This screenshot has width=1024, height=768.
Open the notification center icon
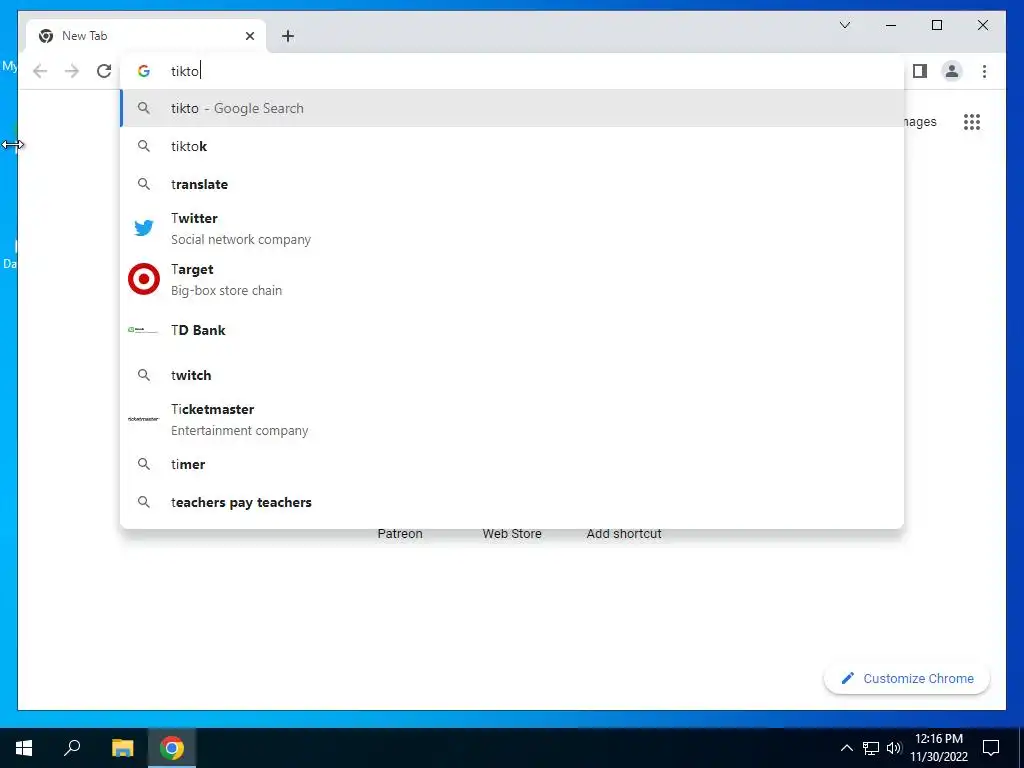pyautogui.click(x=991, y=748)
